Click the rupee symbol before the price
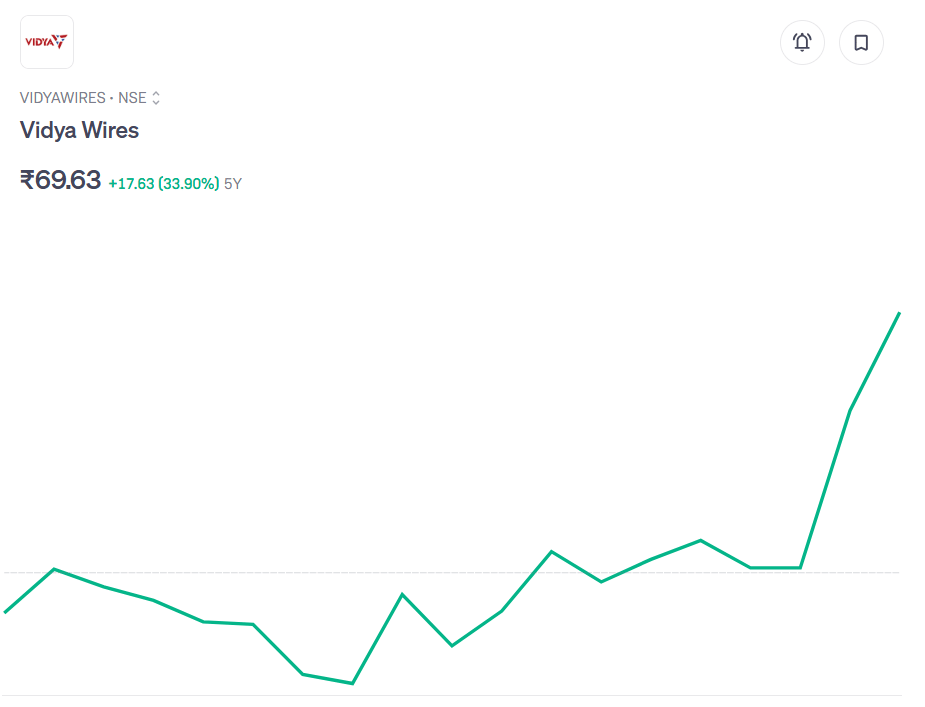 coord(27,180)
